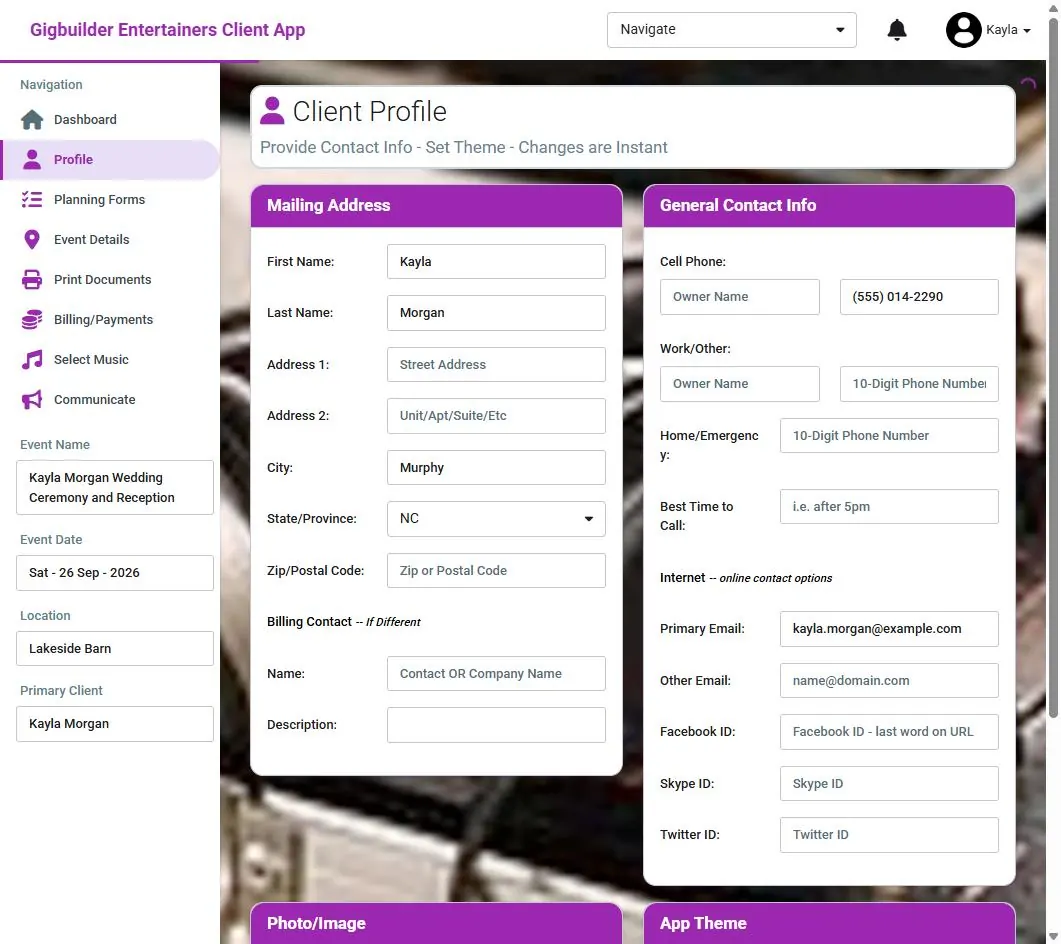Open the Select Music note icon
Image resolution: width=1061 pixels, height=944 pixels.
[x=32, y=359]
